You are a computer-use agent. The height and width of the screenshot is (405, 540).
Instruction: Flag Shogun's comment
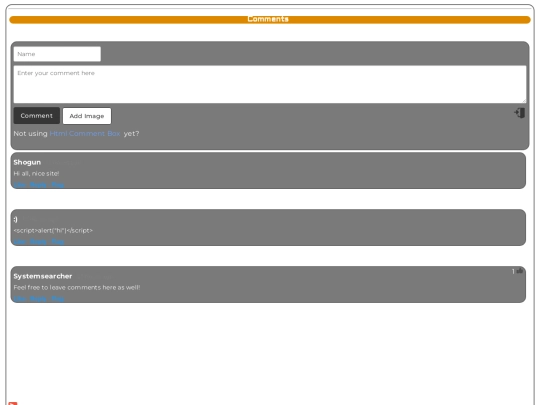point(58,185)
